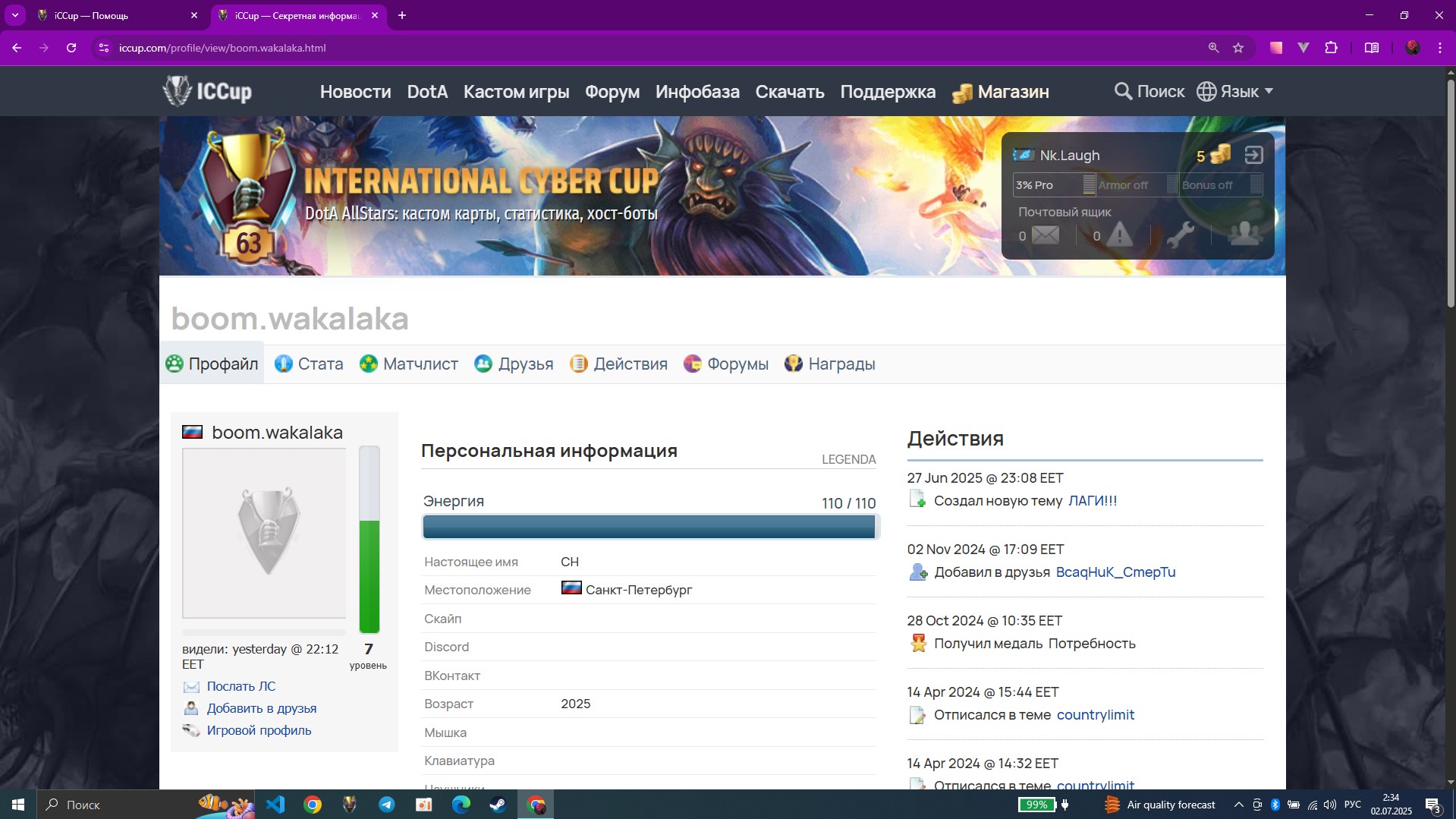This screenshot has height=819, width=1456.
Task: Click the green level progress bar
Action: [x=370, y=540]
